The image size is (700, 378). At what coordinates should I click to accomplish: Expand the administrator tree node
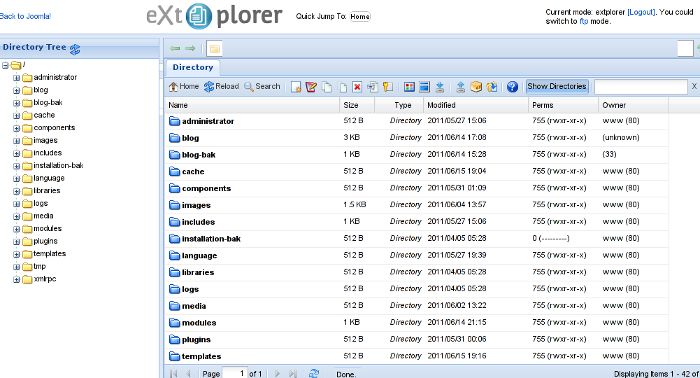click(17, 78)
